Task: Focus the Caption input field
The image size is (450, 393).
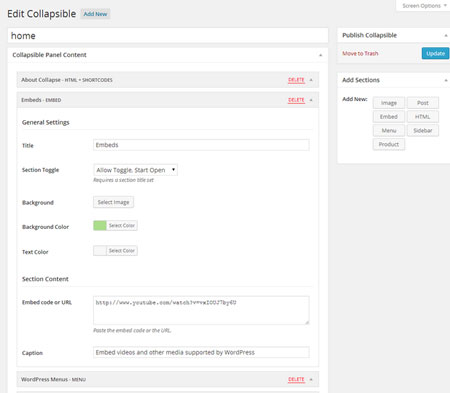Action: click(201, 352)
